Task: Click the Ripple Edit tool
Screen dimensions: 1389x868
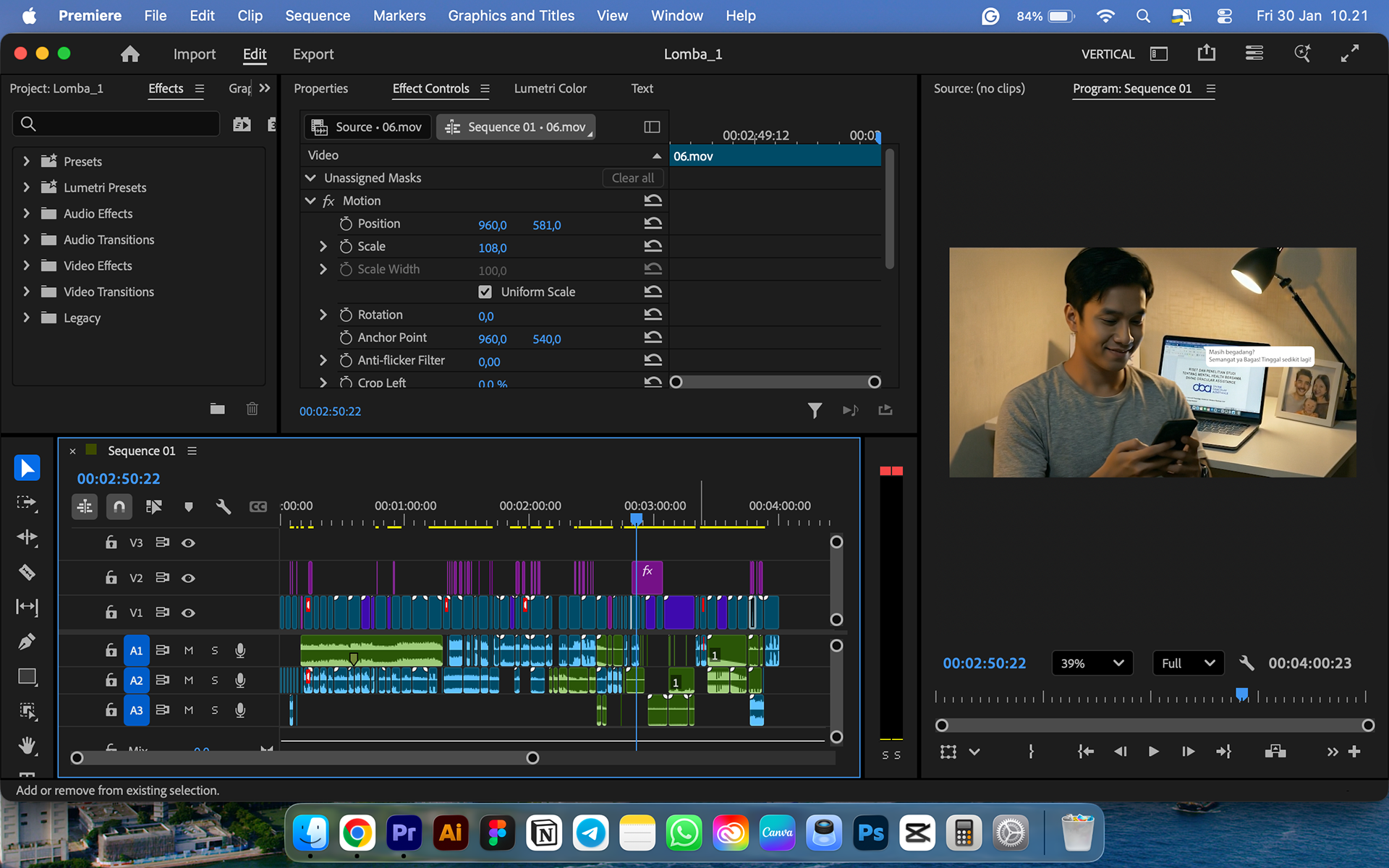Action: click(27, 537)
